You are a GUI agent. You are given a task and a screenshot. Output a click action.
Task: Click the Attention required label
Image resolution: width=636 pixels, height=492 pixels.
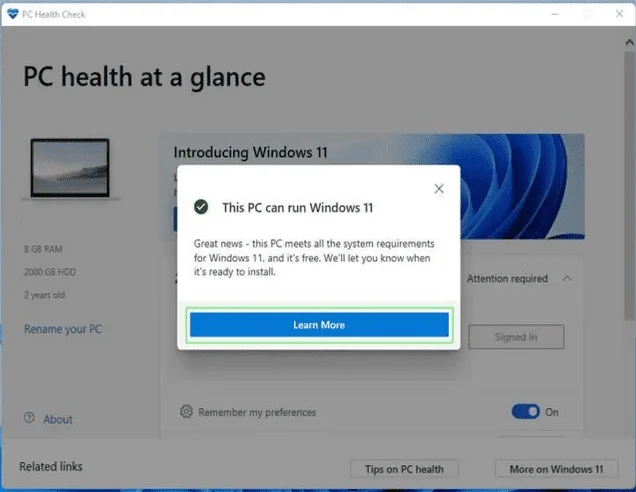507,279
